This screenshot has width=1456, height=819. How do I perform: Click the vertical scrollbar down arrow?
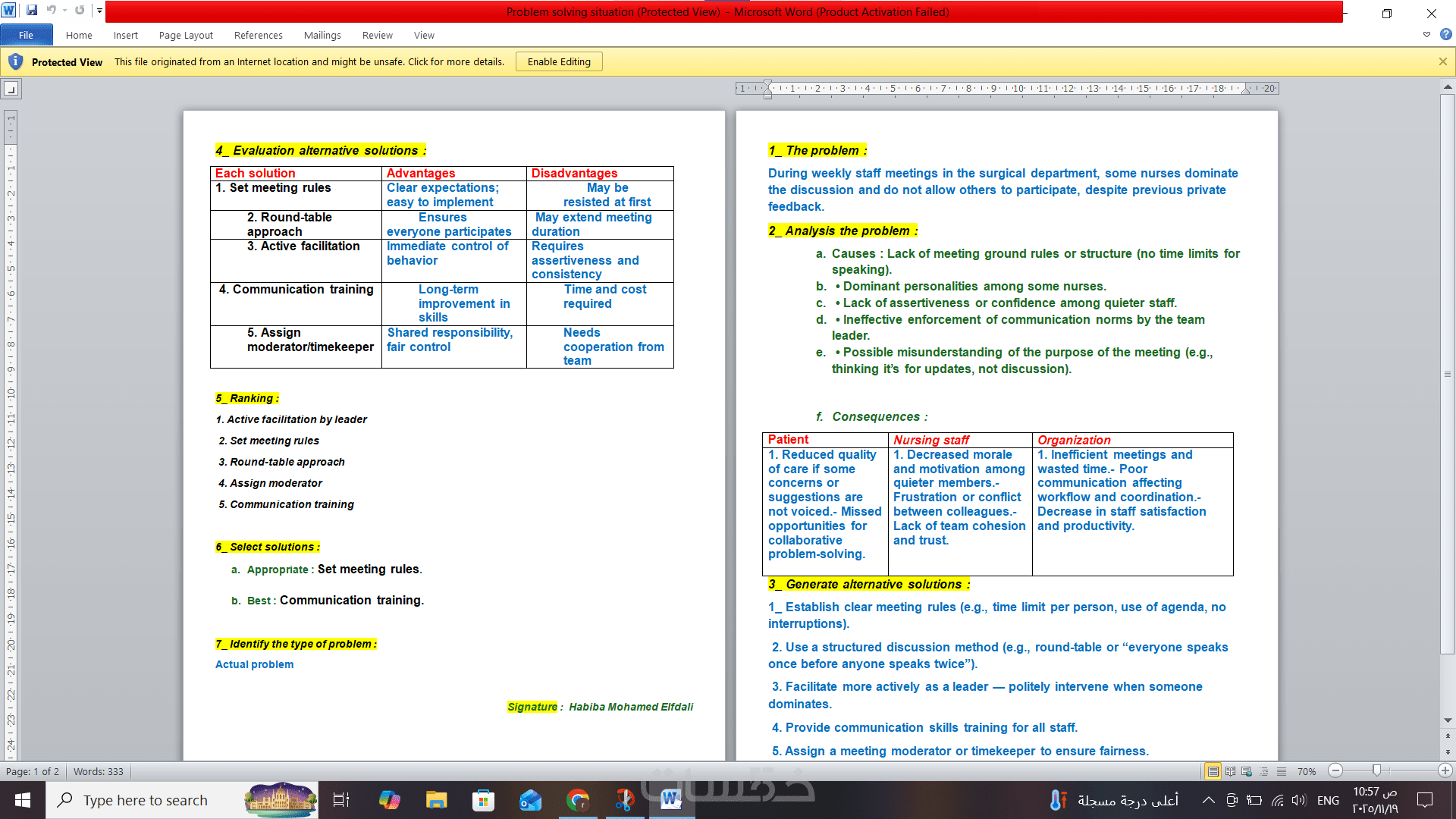pos(1448,720)
